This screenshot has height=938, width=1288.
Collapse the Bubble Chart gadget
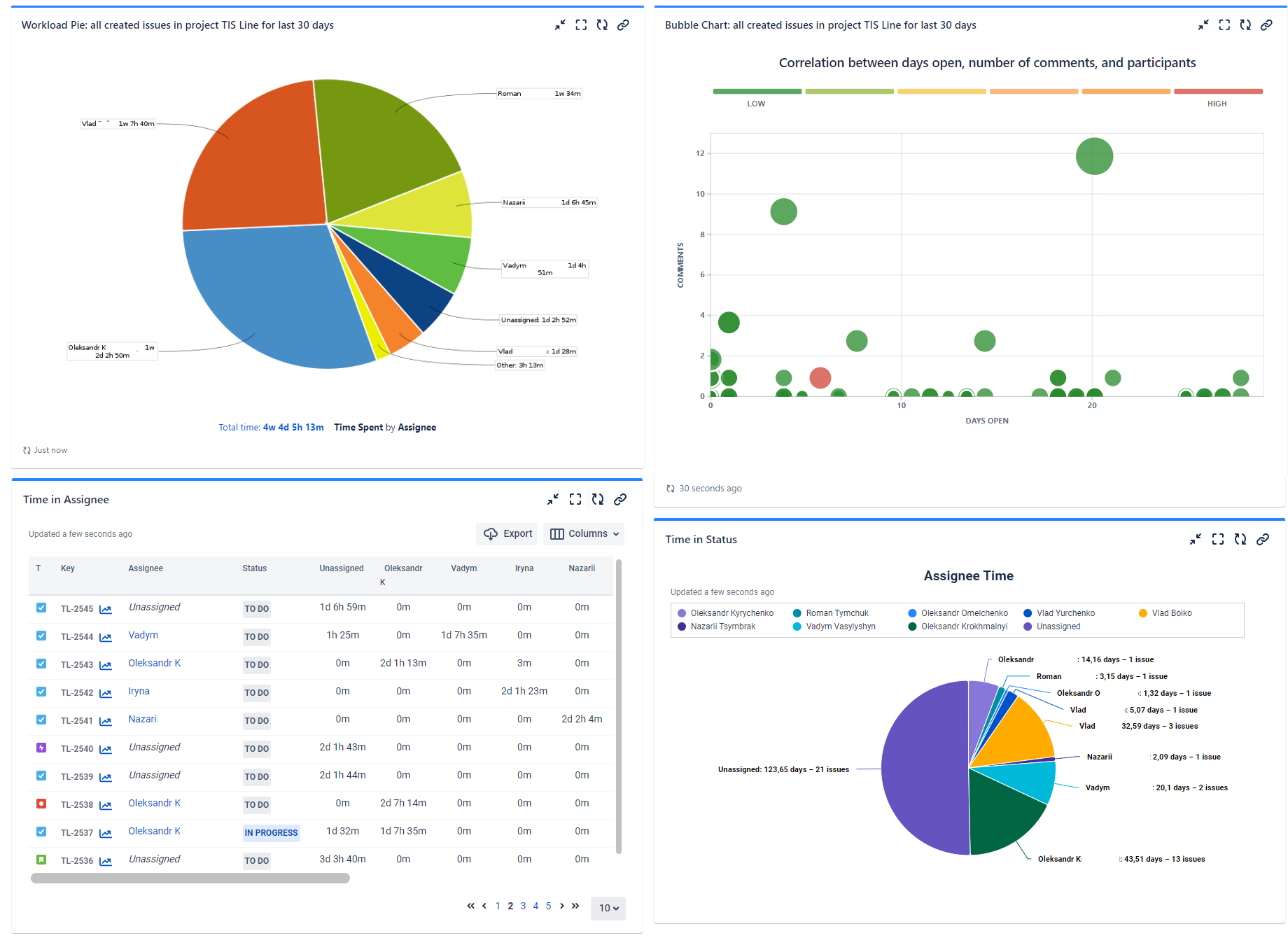[1203, 24]
